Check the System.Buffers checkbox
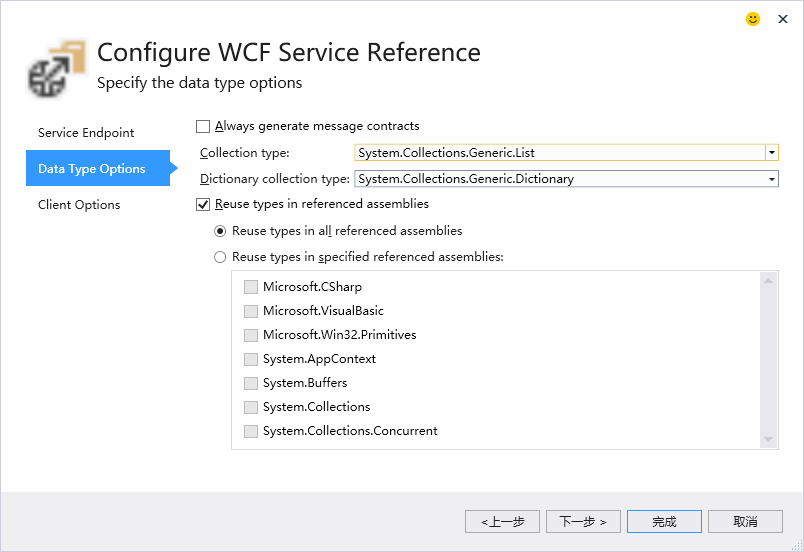The width and height of the screenshot is (804, 552). [x=251, y=383]
